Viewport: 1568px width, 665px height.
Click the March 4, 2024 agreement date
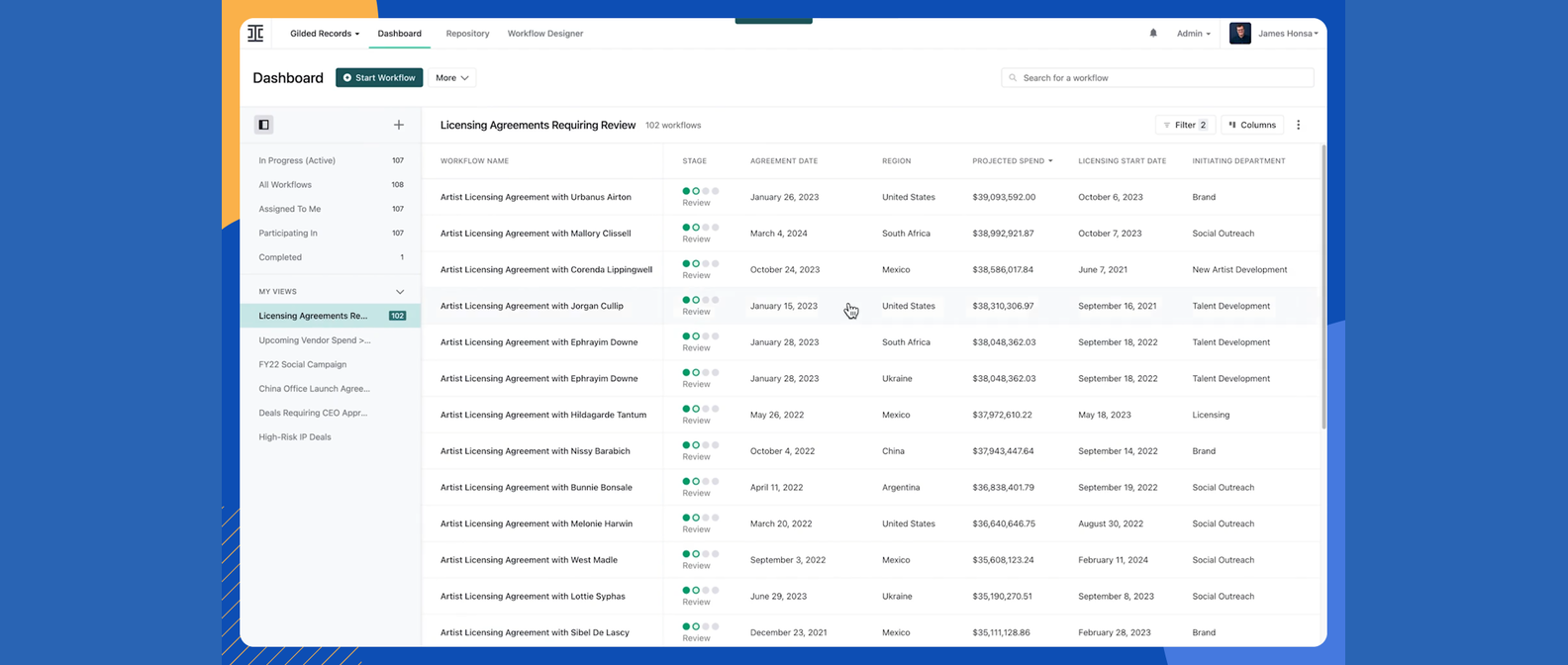[x=778, y=234]
